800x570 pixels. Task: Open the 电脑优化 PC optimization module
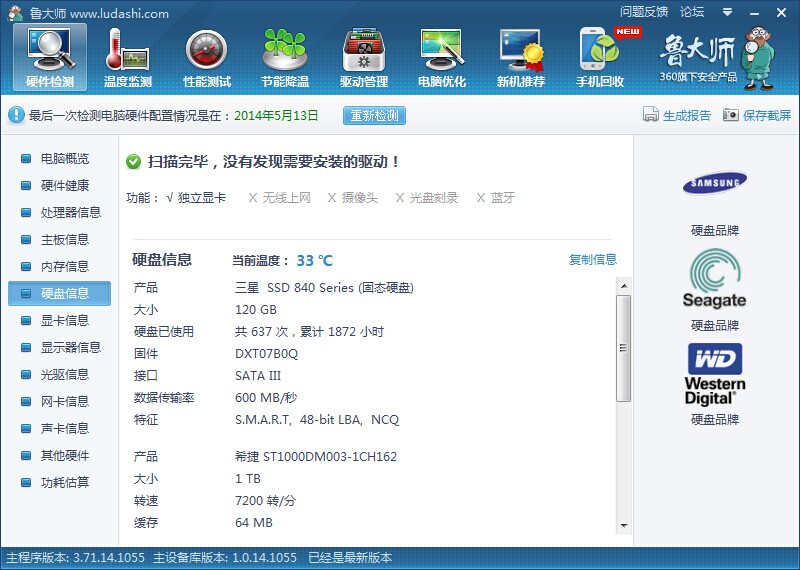point(442,58)
